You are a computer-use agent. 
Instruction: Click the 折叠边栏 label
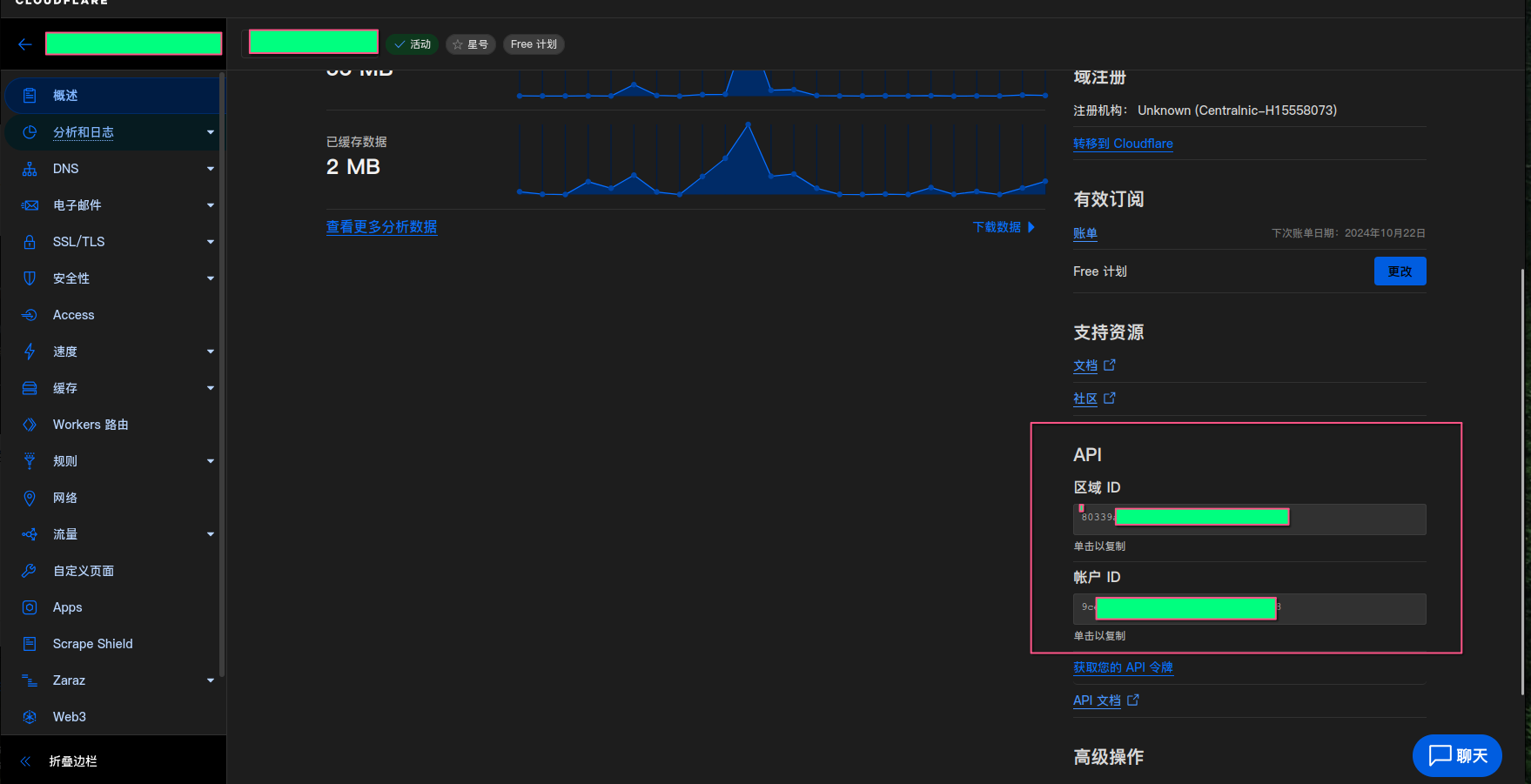(73, 761)
